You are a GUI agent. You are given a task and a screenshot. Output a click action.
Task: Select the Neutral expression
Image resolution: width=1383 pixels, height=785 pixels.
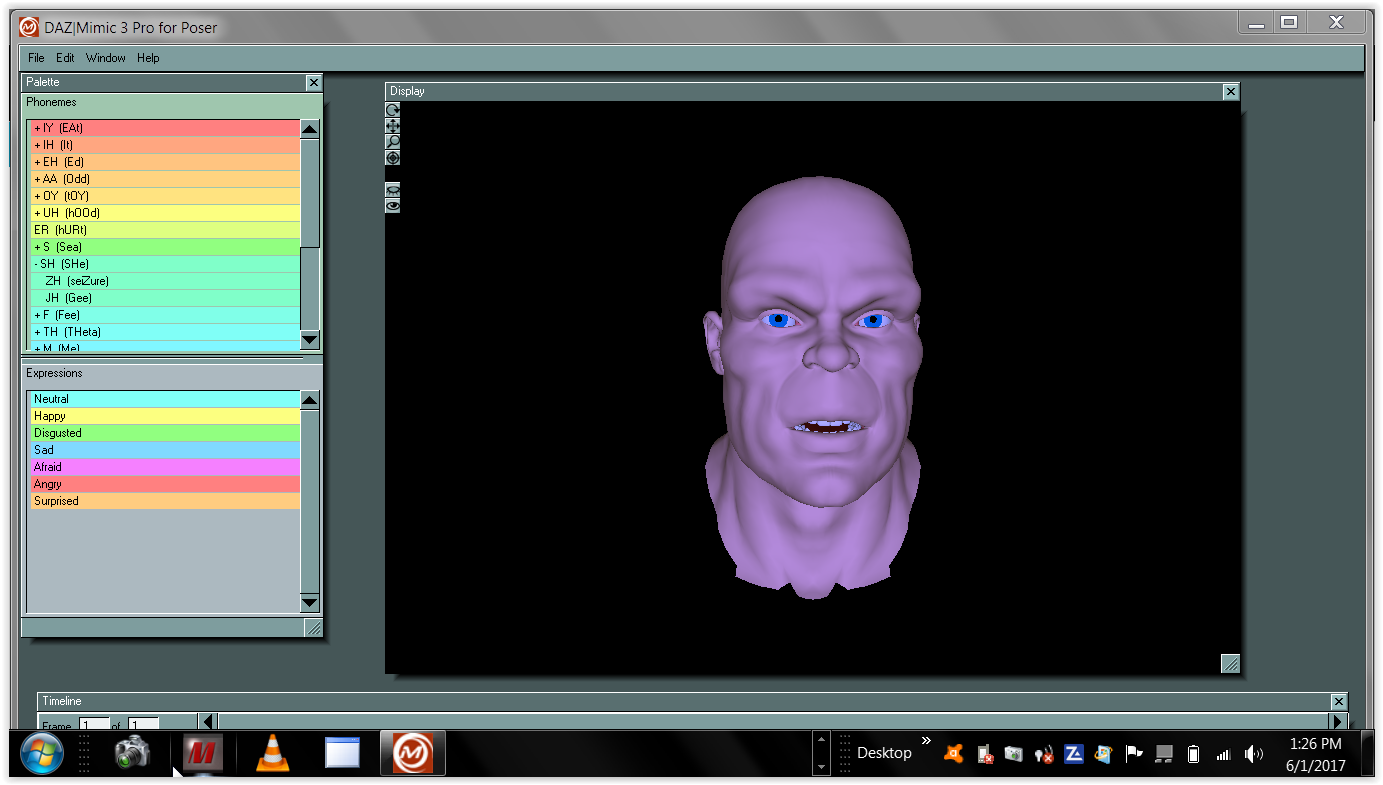pyautogui.click(x=165, y=399)
